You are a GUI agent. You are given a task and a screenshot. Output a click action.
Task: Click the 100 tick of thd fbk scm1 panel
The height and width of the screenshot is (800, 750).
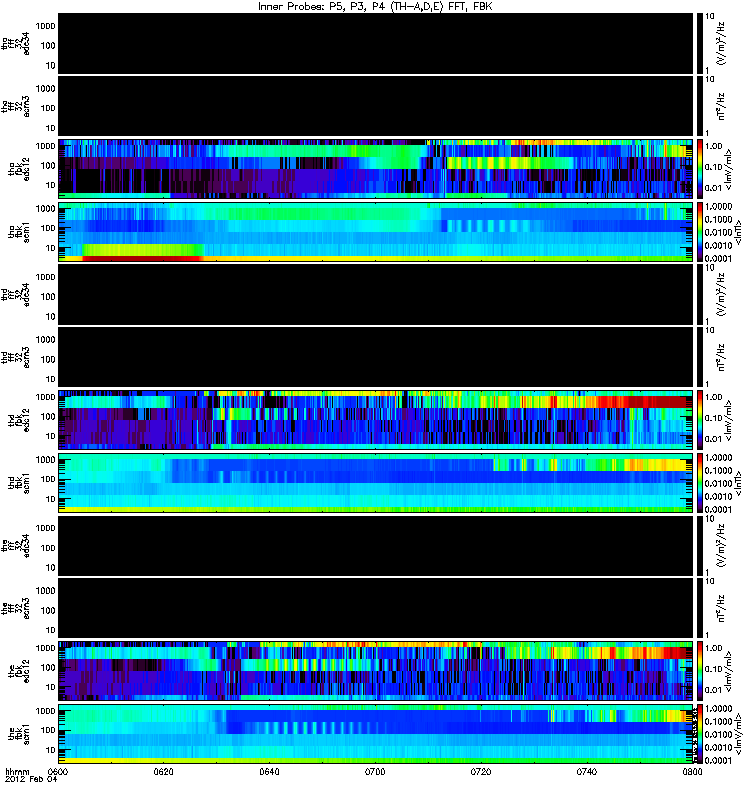pos(48,479)
